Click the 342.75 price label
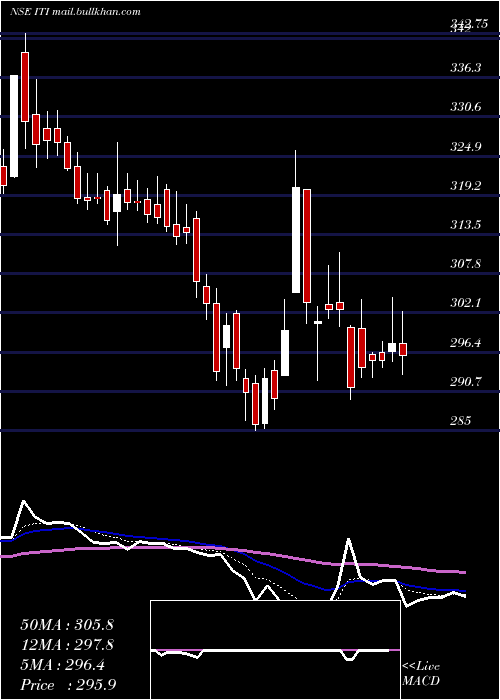 (x=468, y=25)
